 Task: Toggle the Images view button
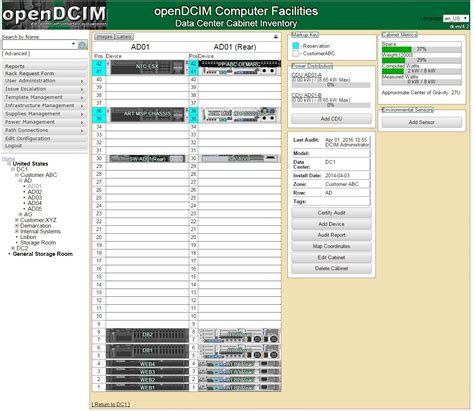pos(104,37)
